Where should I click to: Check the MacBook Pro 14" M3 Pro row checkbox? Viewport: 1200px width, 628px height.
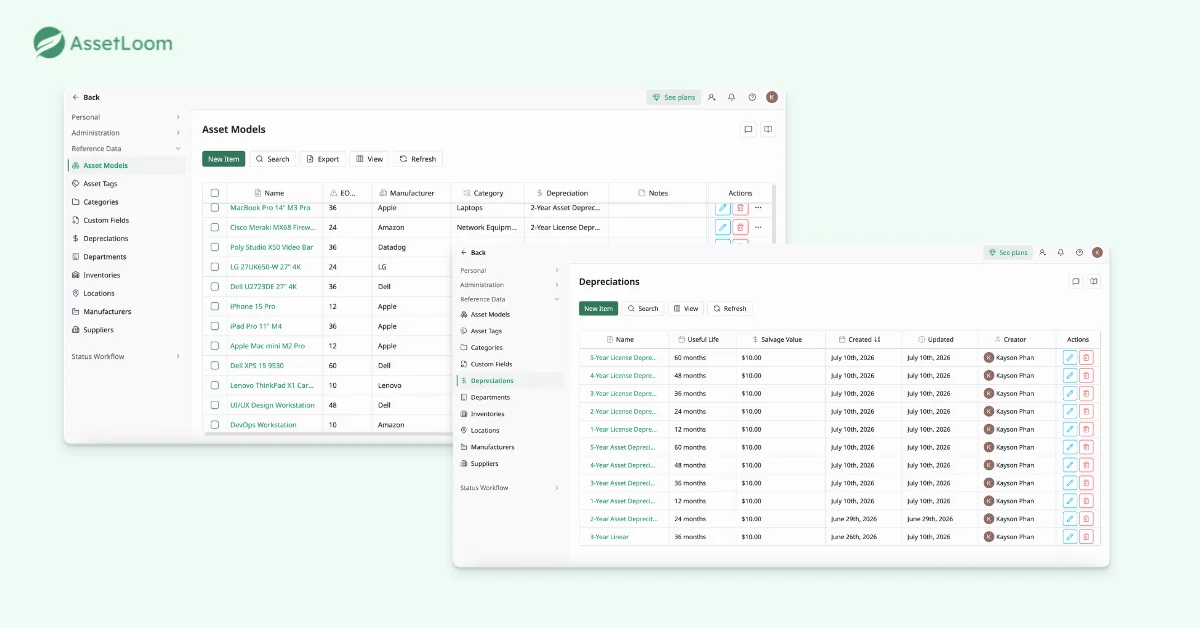(215, 208)
